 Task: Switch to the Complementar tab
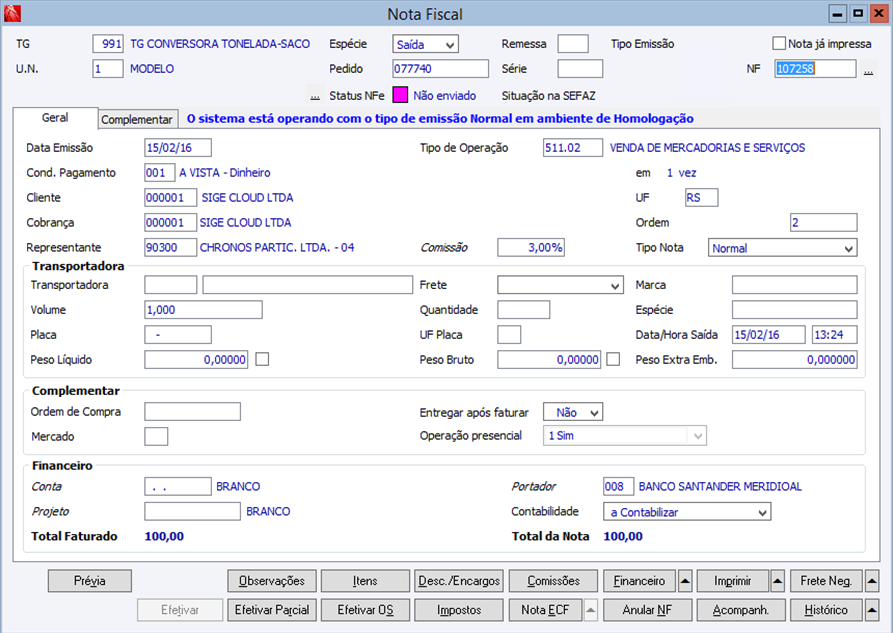coord(138,119)
